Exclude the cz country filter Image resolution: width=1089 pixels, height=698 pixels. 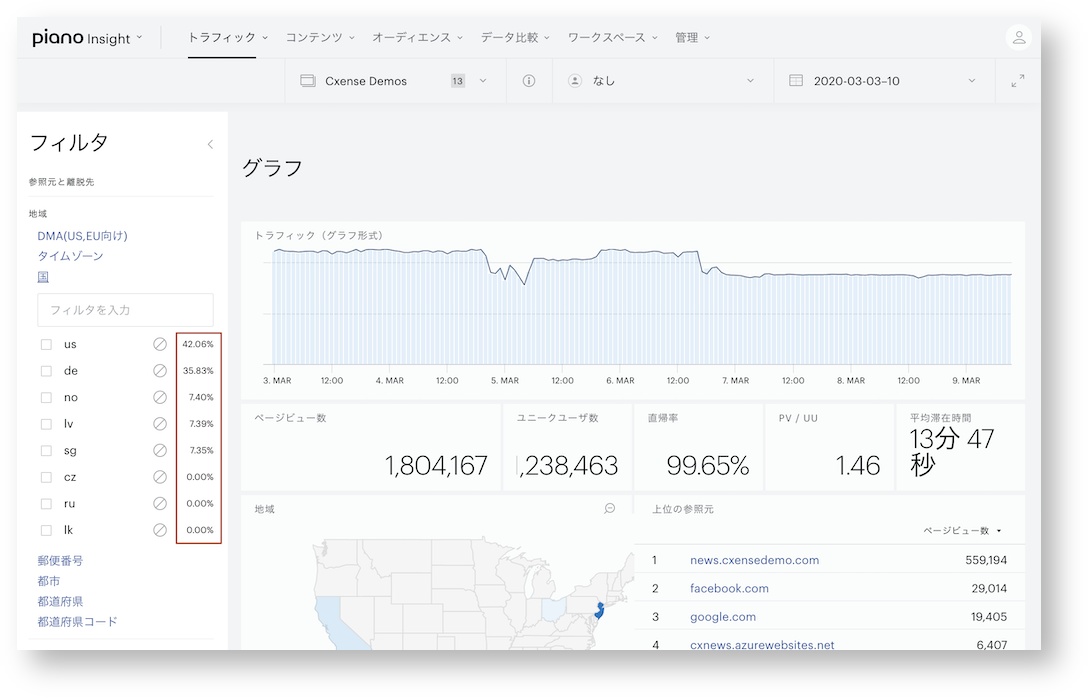pos(160,477)
